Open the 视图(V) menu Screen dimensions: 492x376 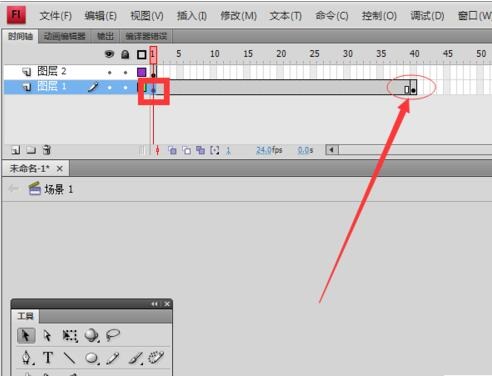147,16
